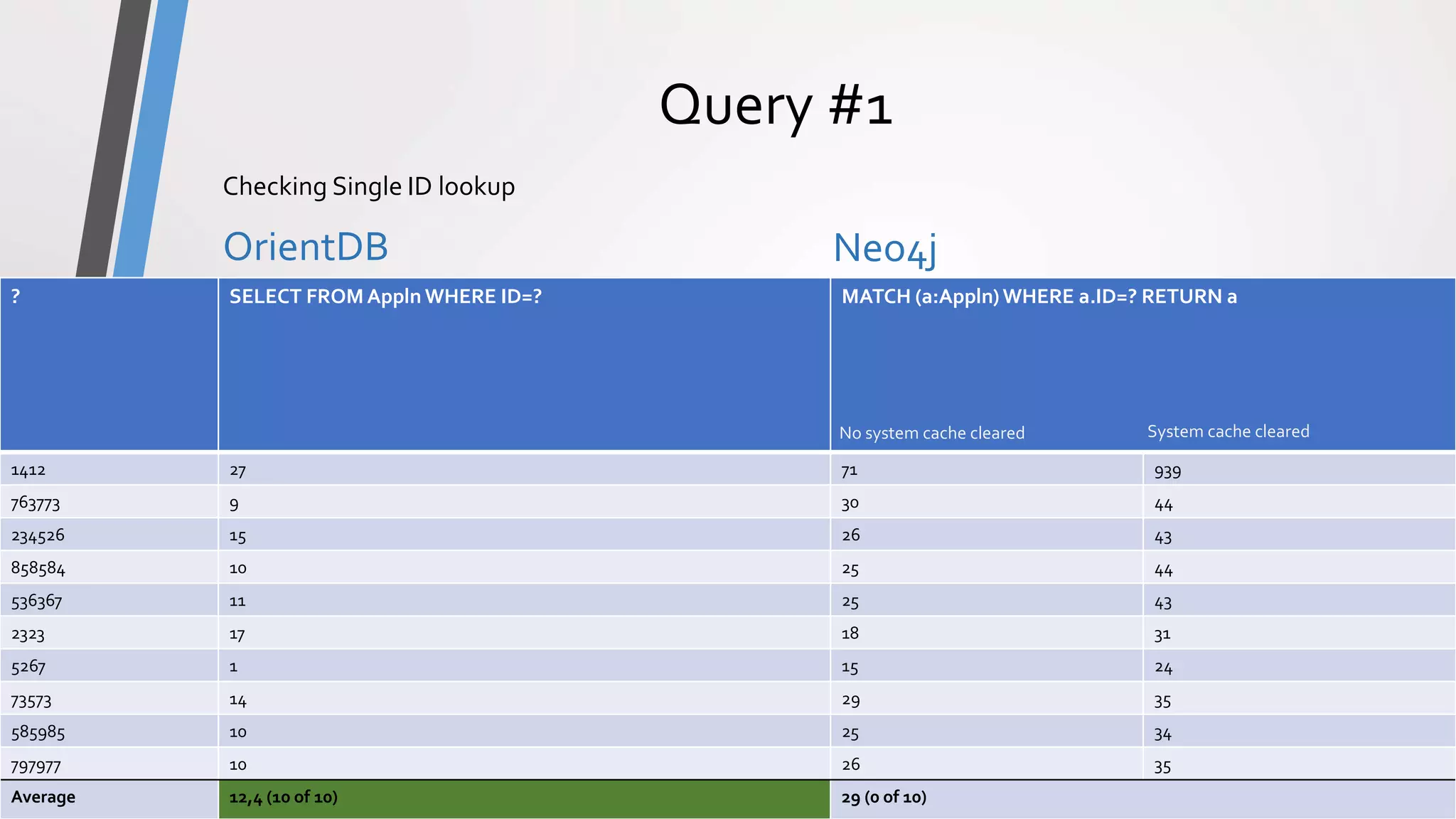
Task: Click the '29 (0 of 10)' average cell
Action: pyautogui.click(x=1142, y=799)
